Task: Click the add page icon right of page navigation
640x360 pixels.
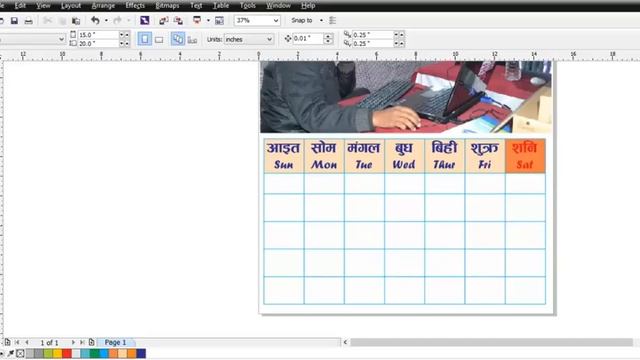Action: (x=91, y=342)
